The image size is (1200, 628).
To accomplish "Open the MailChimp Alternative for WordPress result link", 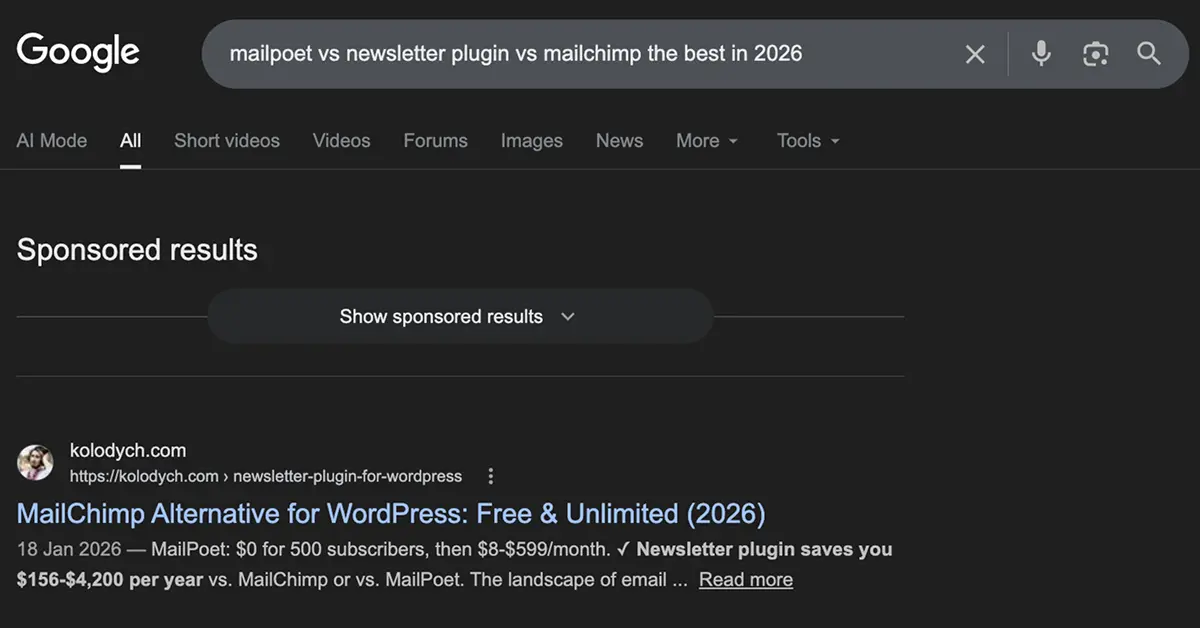I will [390, 513].
